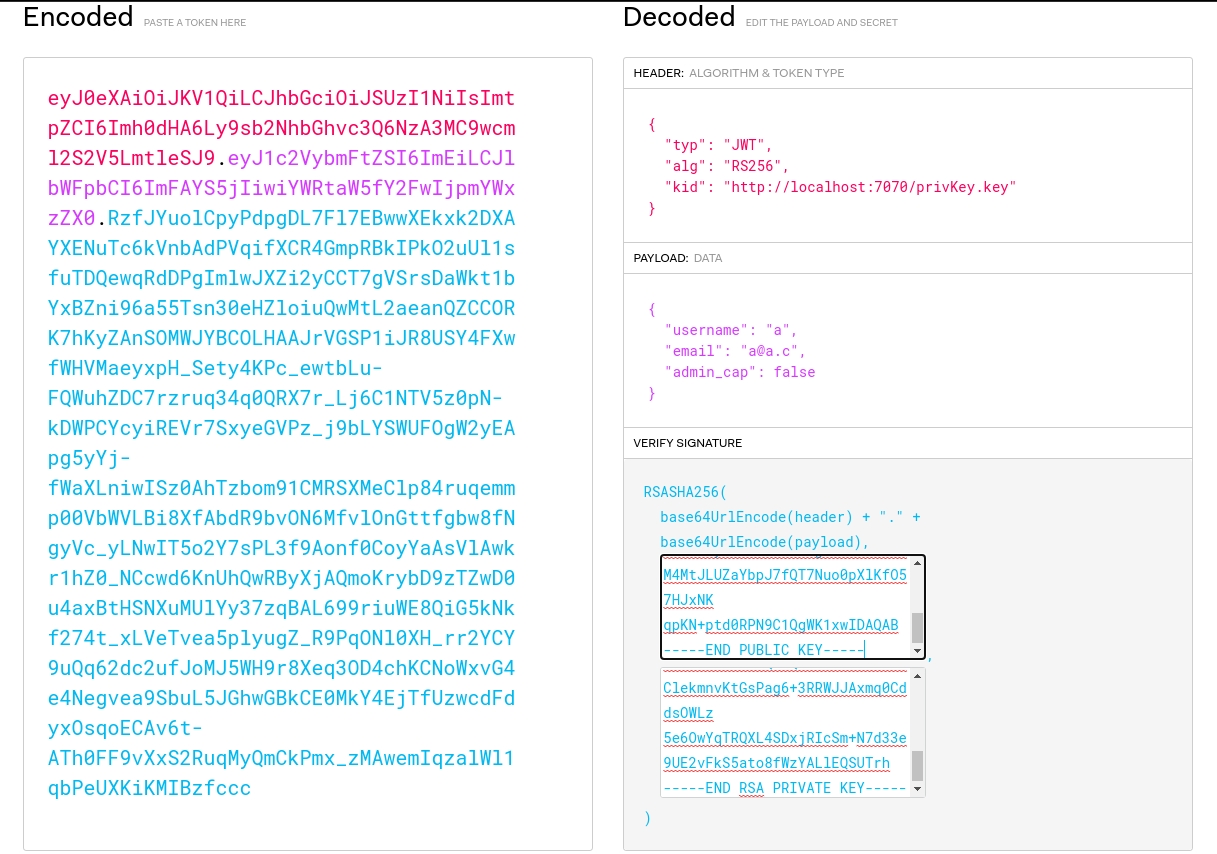This screenshot has height=854, width=1217.
Task: Click the public key scrollbar thumb
Action: 917,627
